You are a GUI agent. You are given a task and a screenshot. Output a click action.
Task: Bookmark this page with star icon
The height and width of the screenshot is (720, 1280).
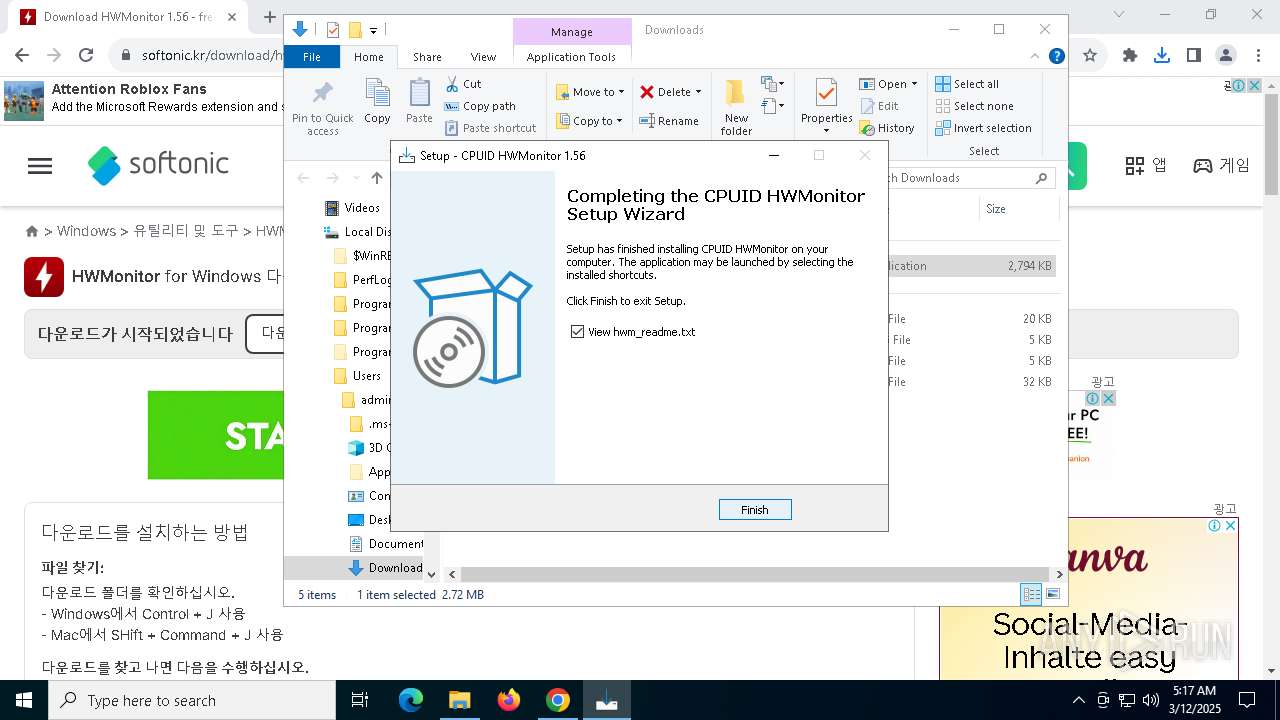tap(1090, 56)
